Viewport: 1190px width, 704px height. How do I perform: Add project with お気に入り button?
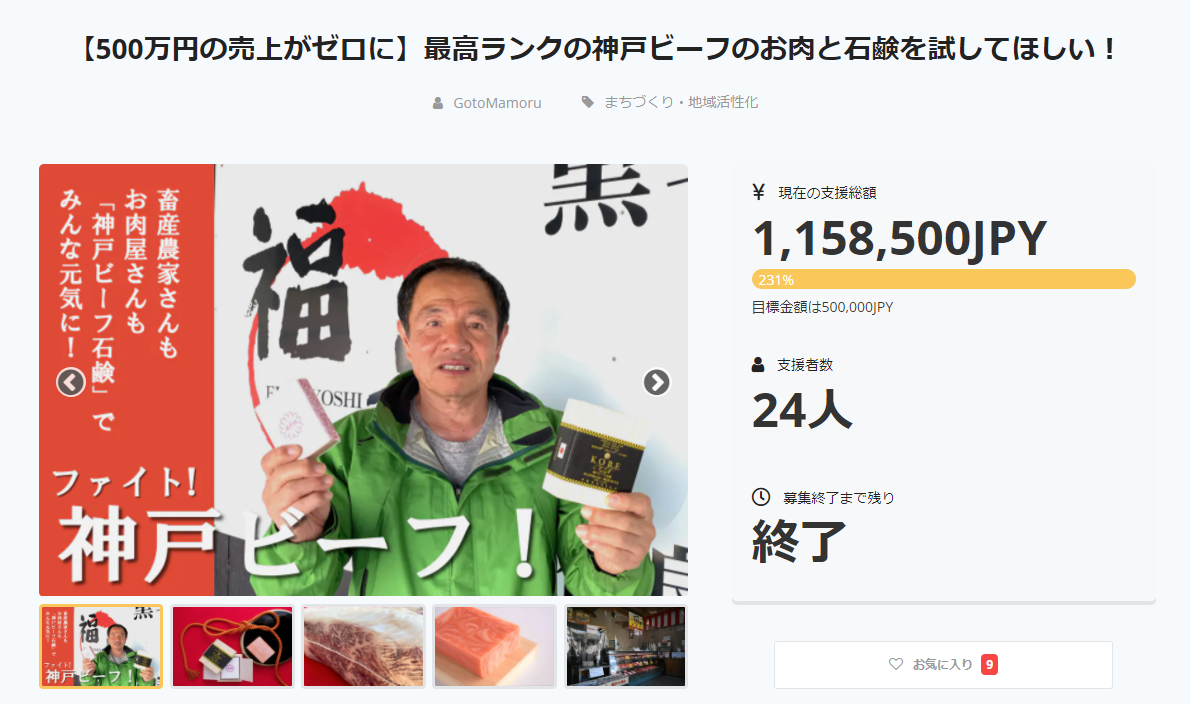pyautogui.click(x=943, y=665)
